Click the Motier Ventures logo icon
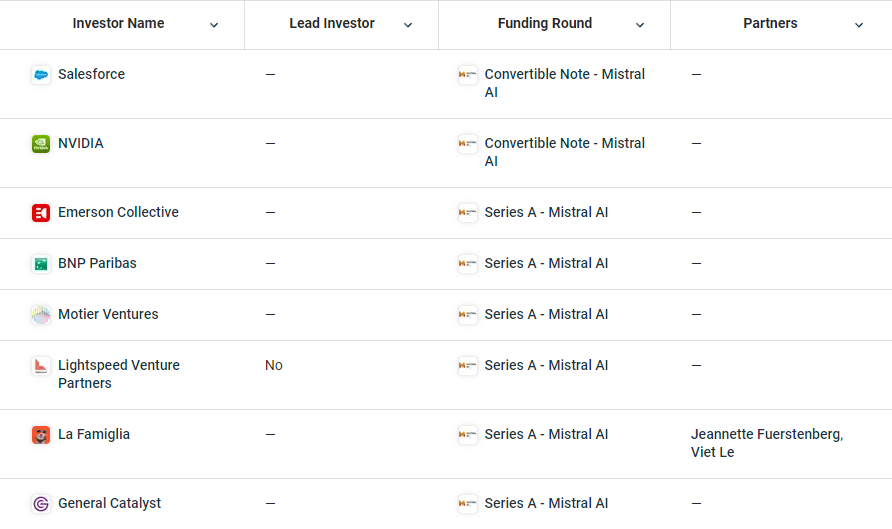Viewport: 892px width, 529px height. (41, 315)
